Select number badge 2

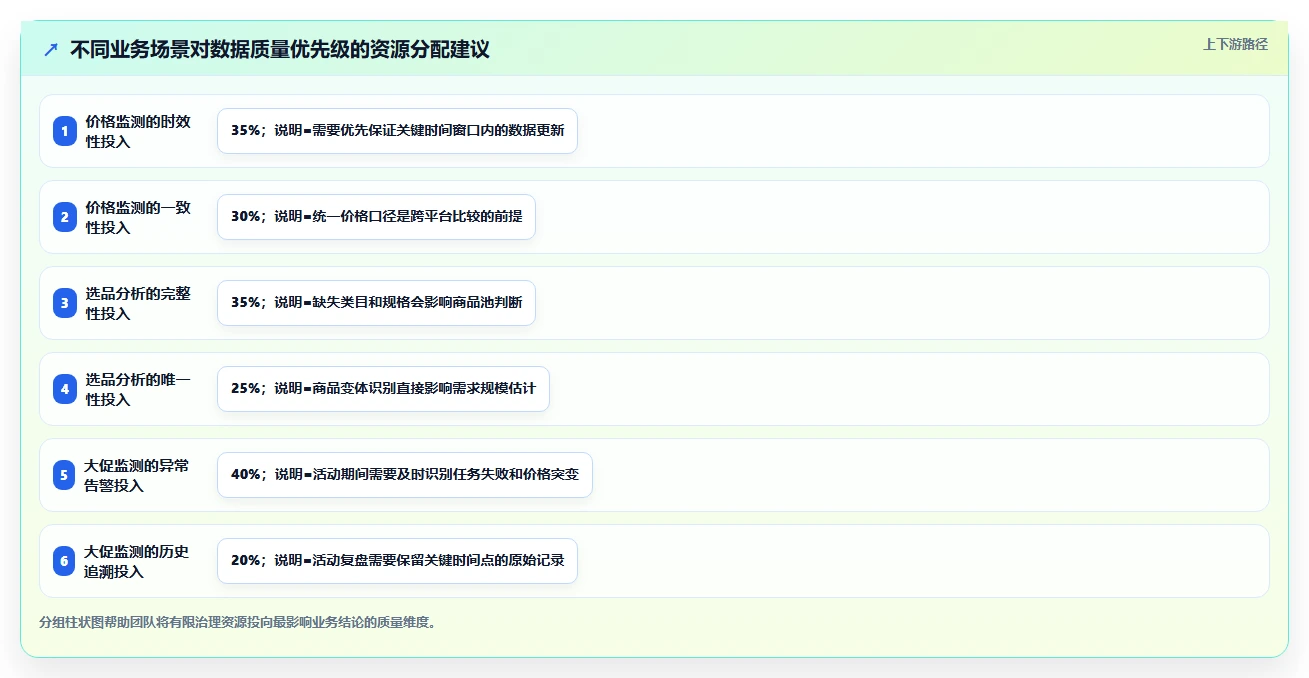pos(65,217)
